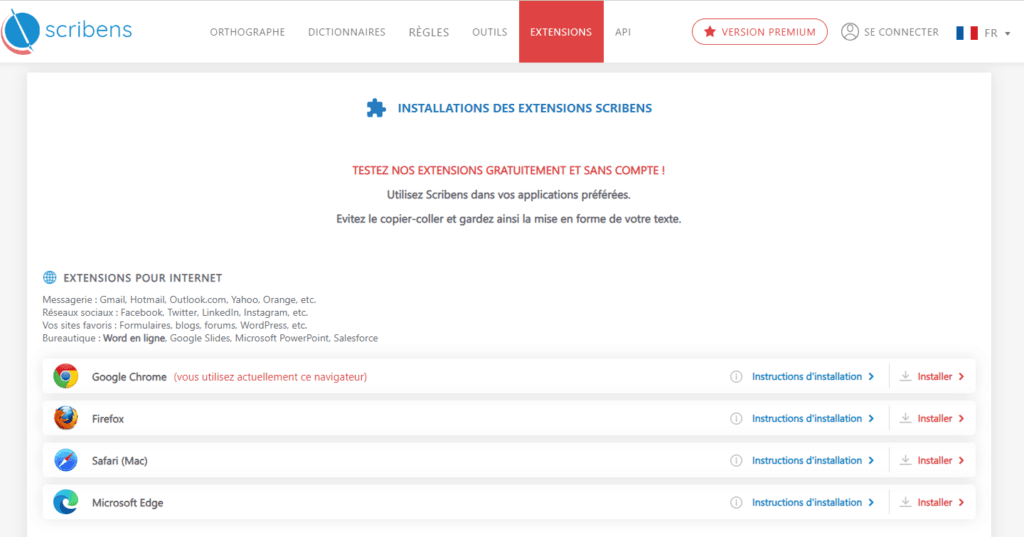Screen dimensions: 1024x537
Task: Install the Google Chrome extension
Action: point(940,376)
